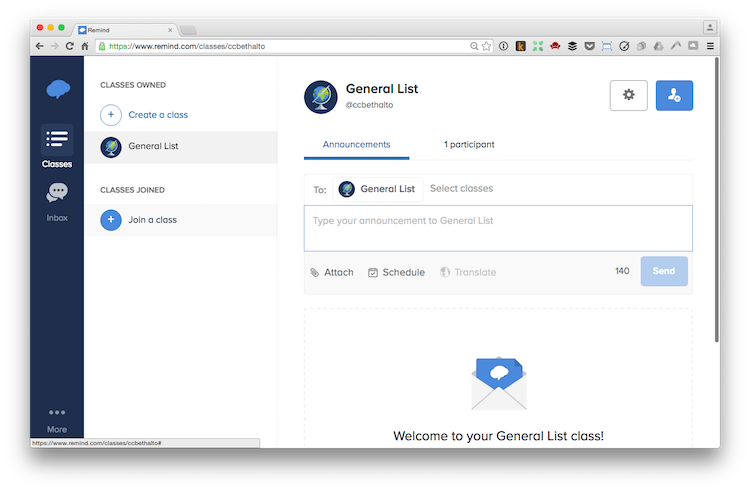Open the Chrome hamburger menu

click(710, 46)
